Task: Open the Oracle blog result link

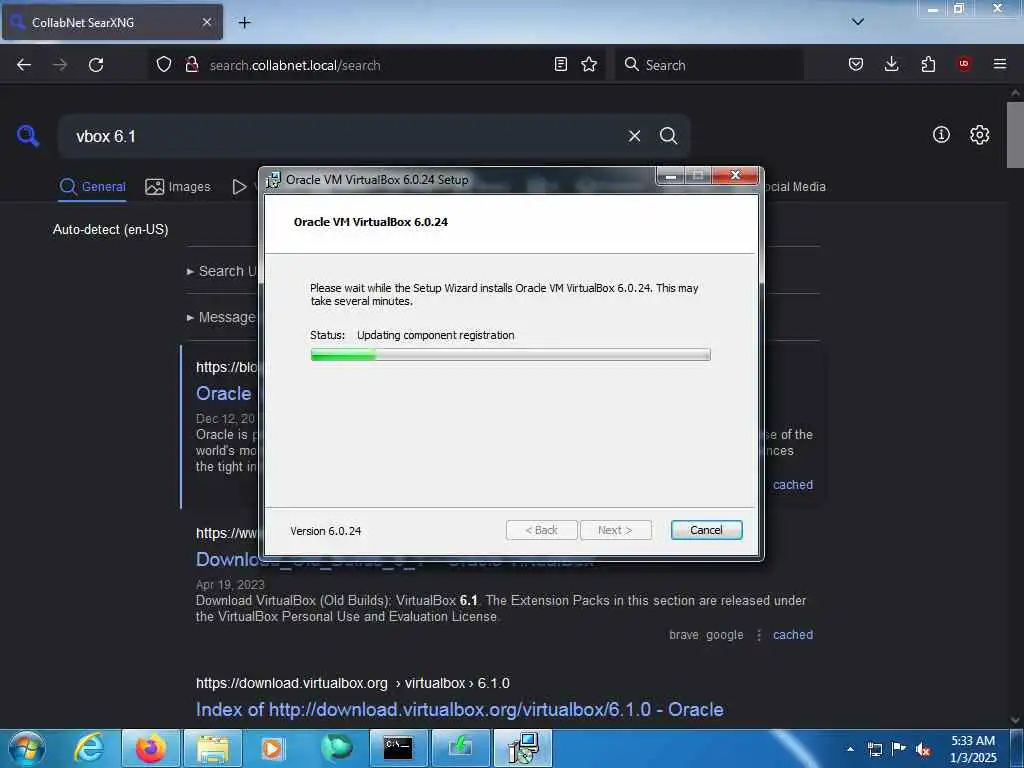Action: coord(223,393)
